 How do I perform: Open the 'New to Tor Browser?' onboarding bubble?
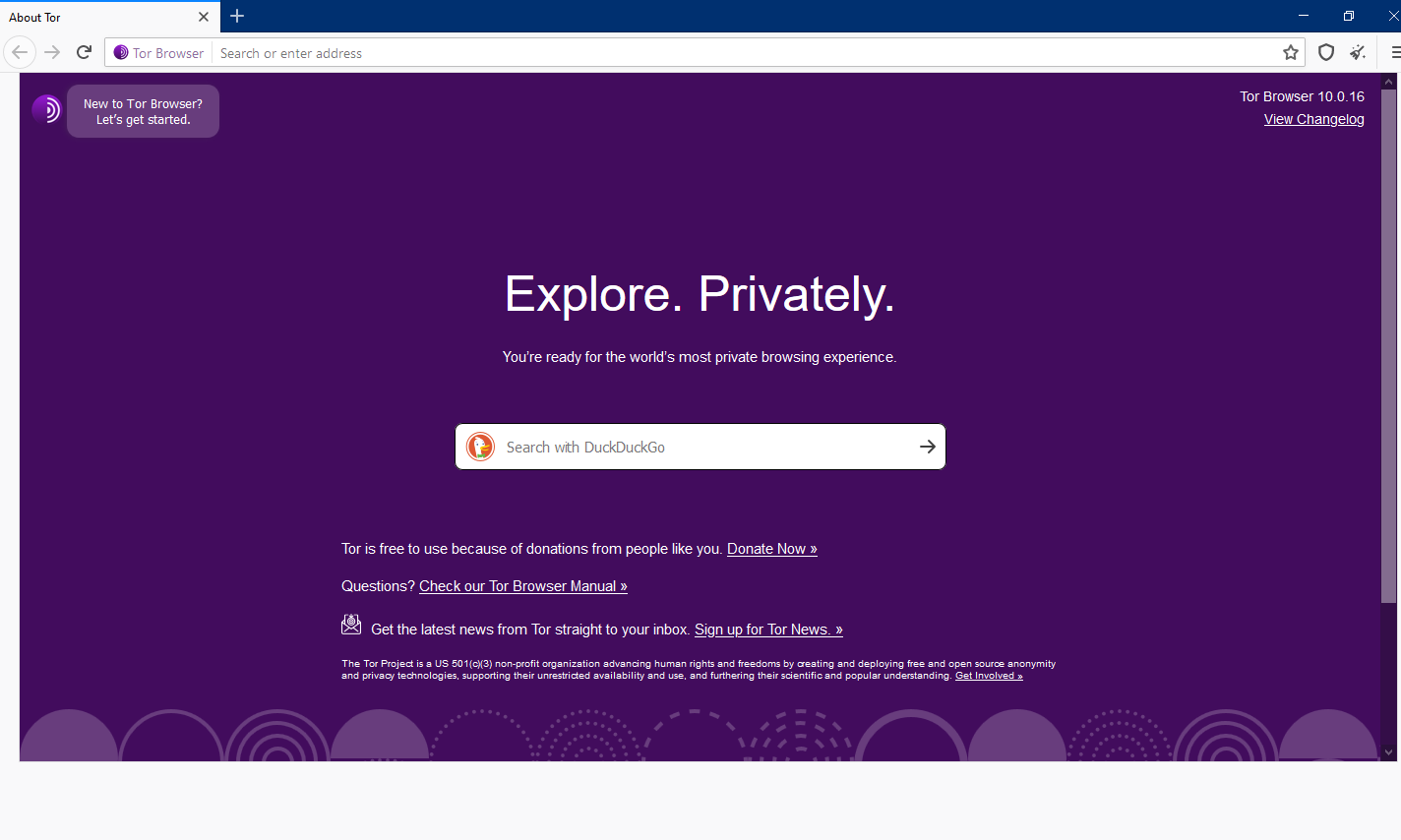point(143,111)
